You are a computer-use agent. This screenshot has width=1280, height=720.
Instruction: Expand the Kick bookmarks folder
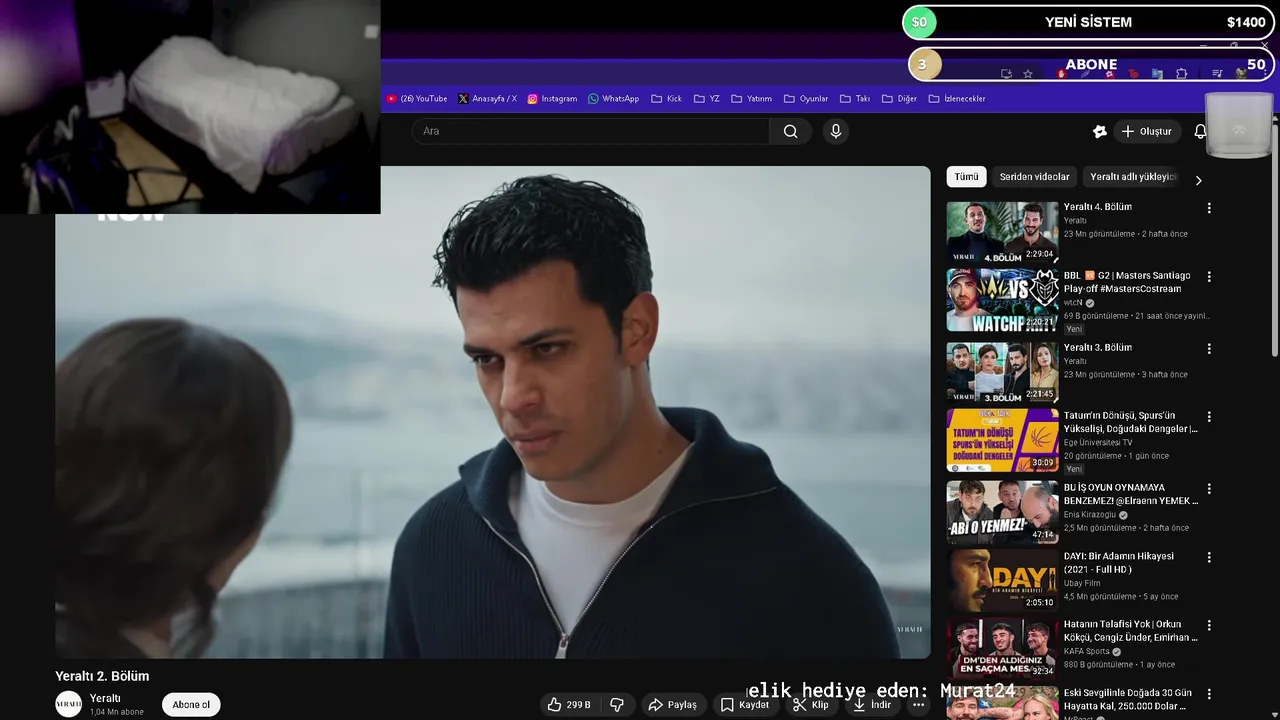tap(667, 99)
